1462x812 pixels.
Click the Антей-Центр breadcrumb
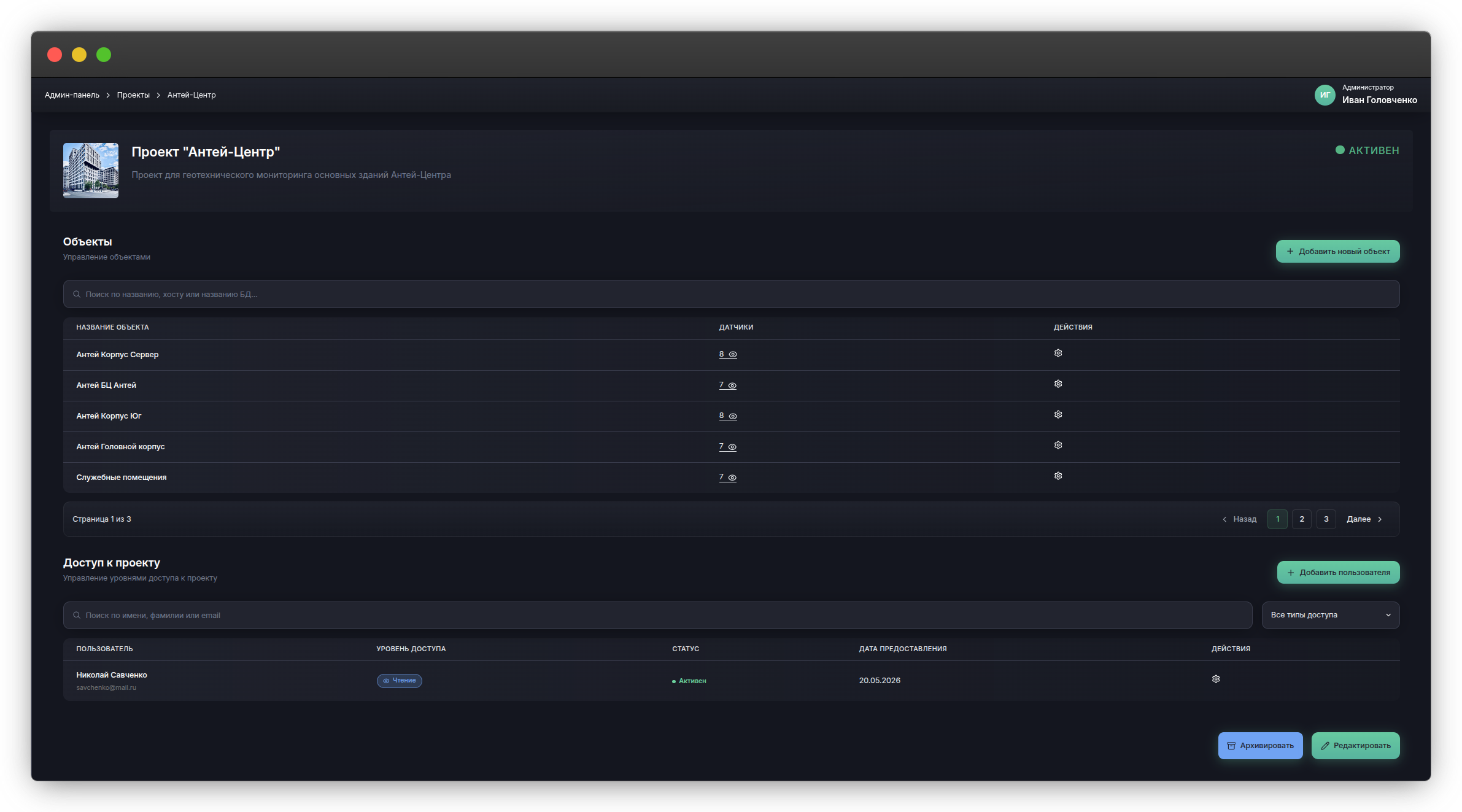191,95
